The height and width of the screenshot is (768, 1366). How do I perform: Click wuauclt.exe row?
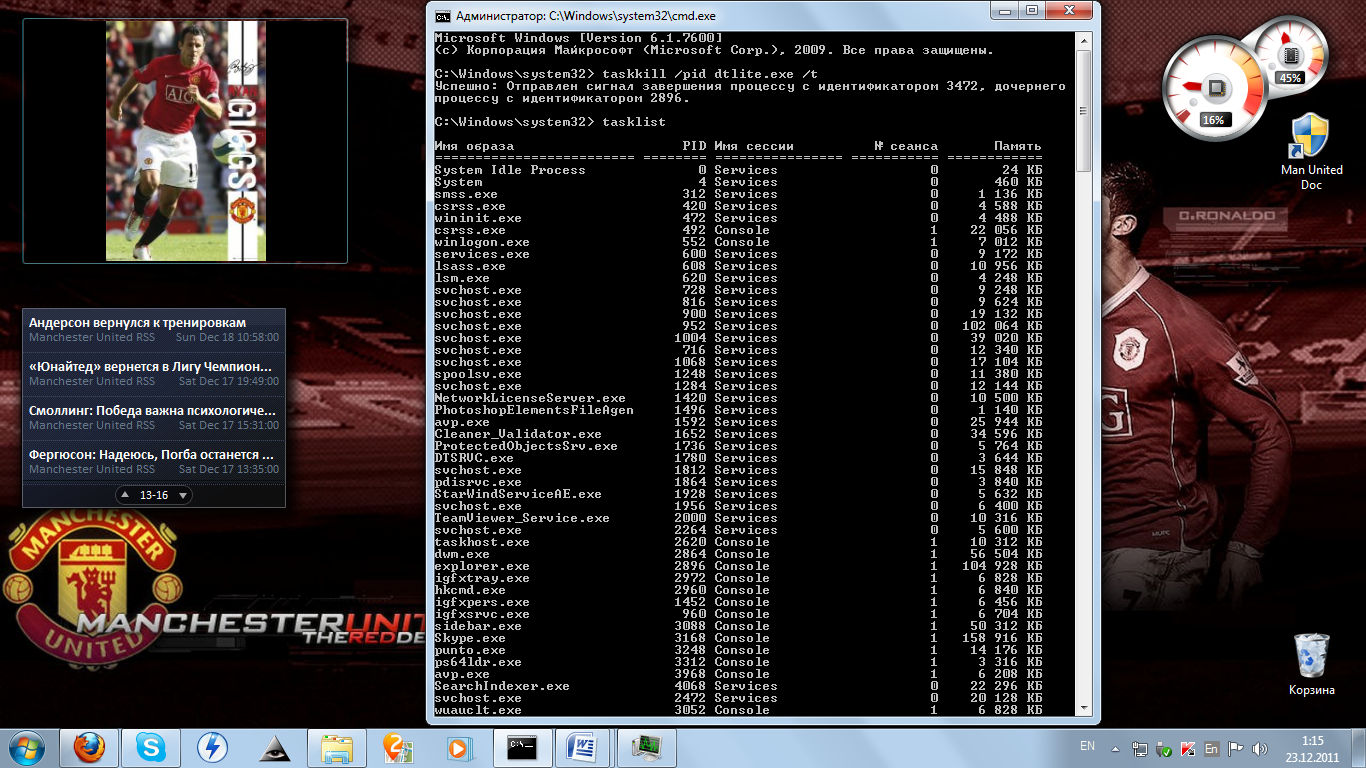pyautogui.click(x=738, y=710)
